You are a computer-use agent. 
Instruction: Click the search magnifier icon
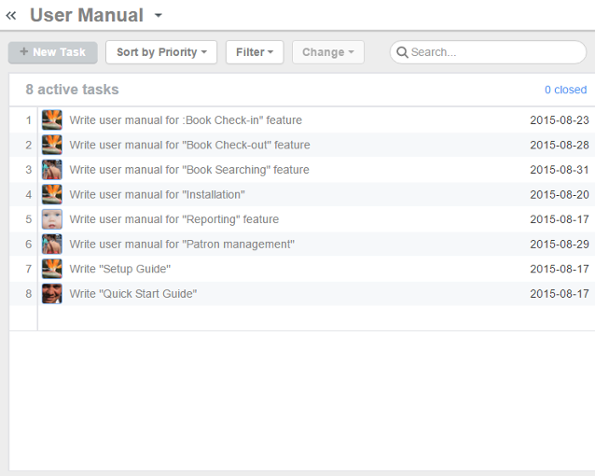point(402,52)
